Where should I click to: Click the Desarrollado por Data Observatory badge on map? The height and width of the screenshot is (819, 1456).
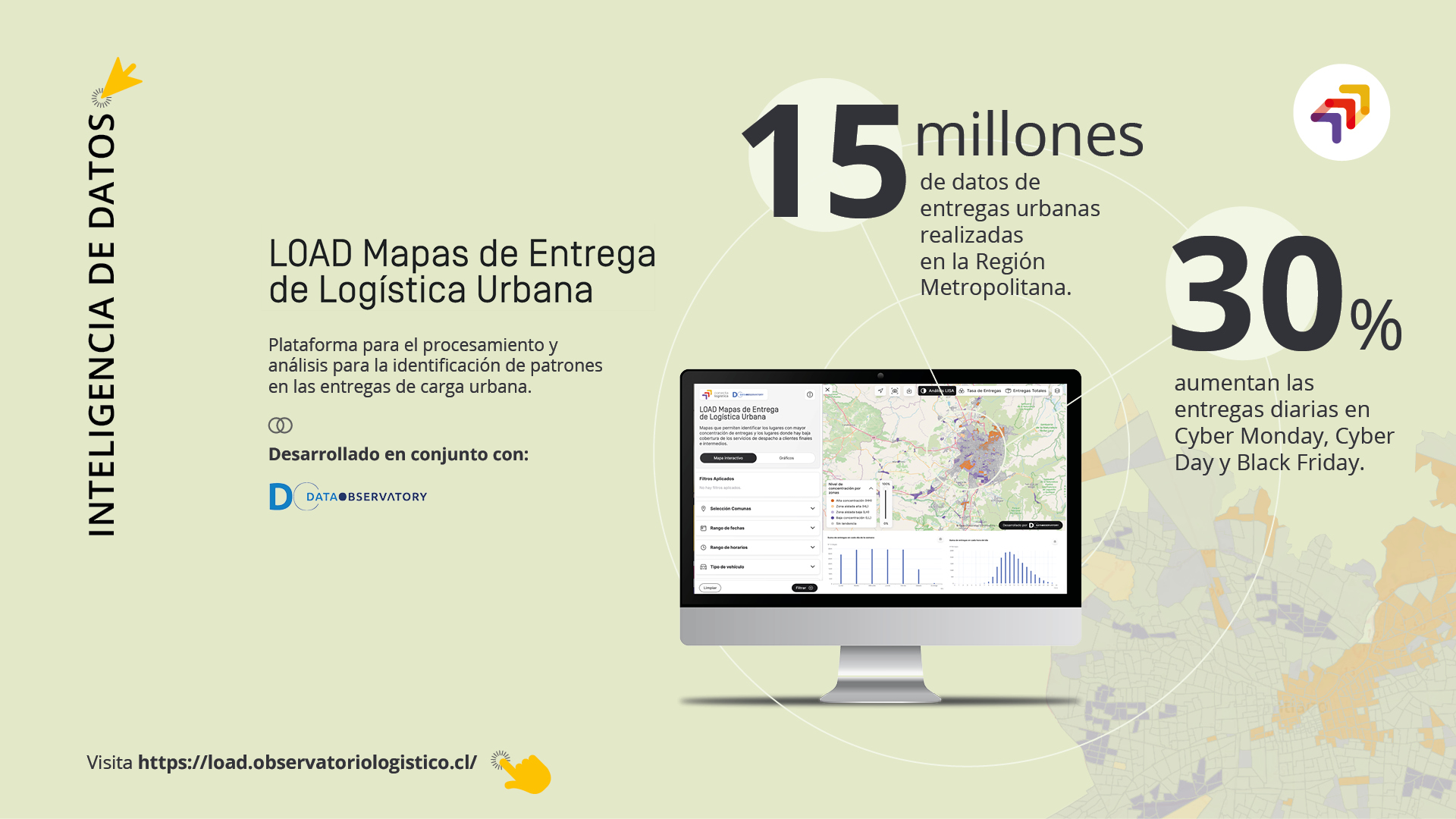coord(1031,525)
